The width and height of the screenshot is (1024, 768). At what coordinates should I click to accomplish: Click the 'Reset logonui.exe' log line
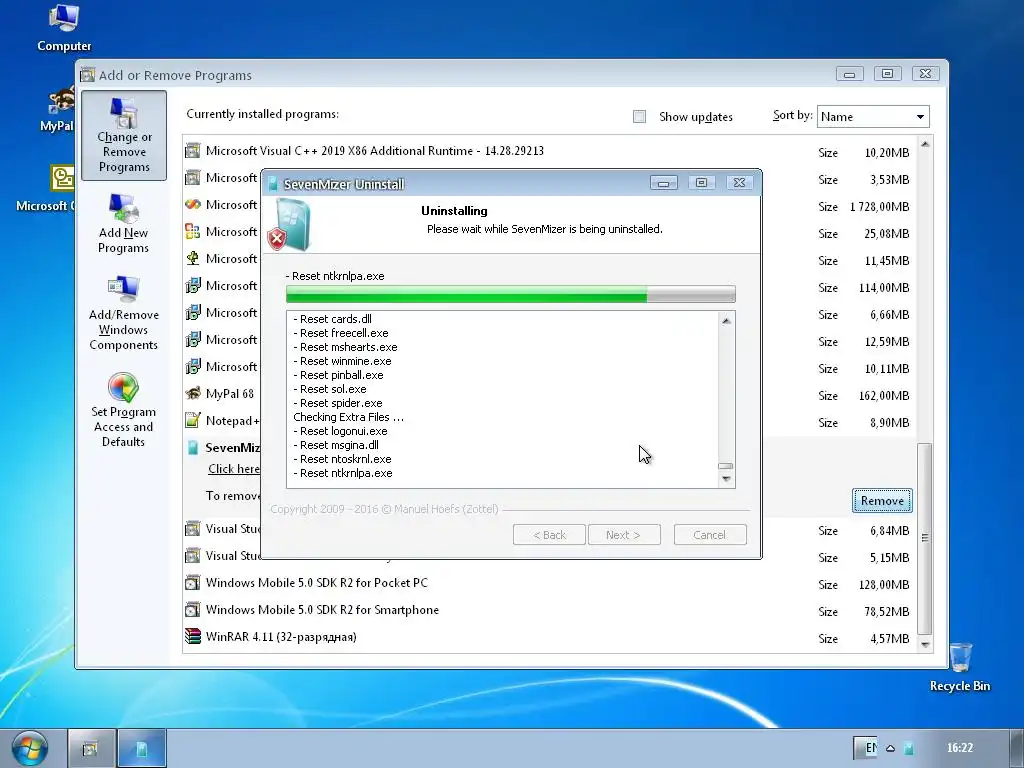340,431
